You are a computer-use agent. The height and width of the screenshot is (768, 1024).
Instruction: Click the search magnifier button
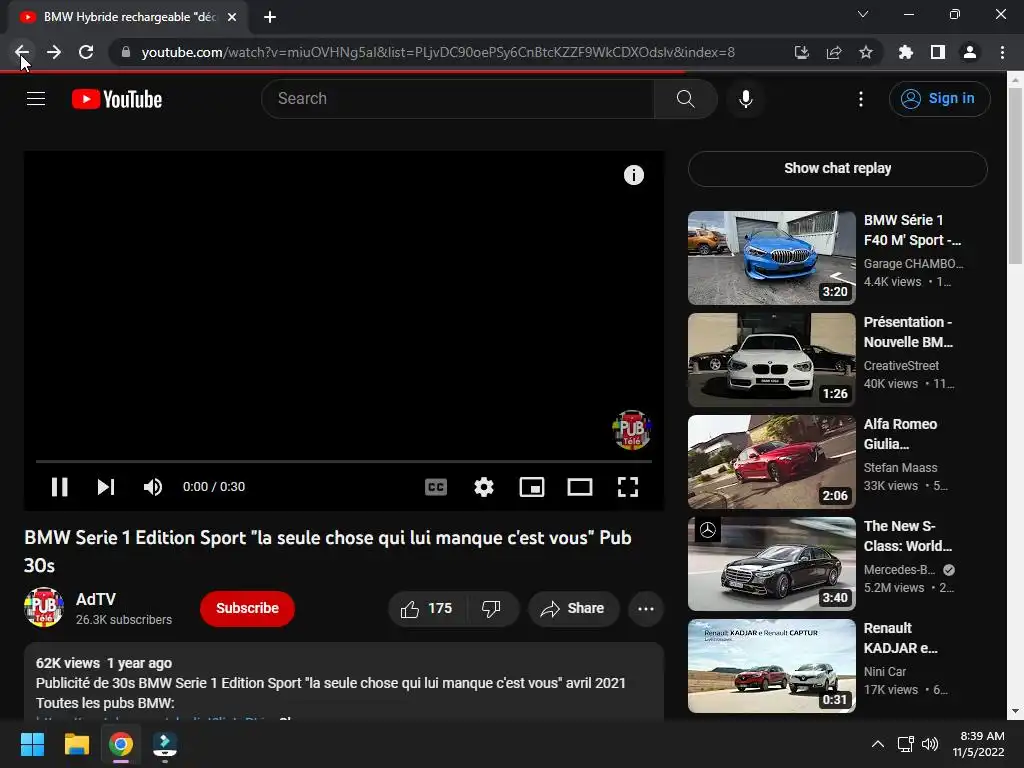pos(686,99)
